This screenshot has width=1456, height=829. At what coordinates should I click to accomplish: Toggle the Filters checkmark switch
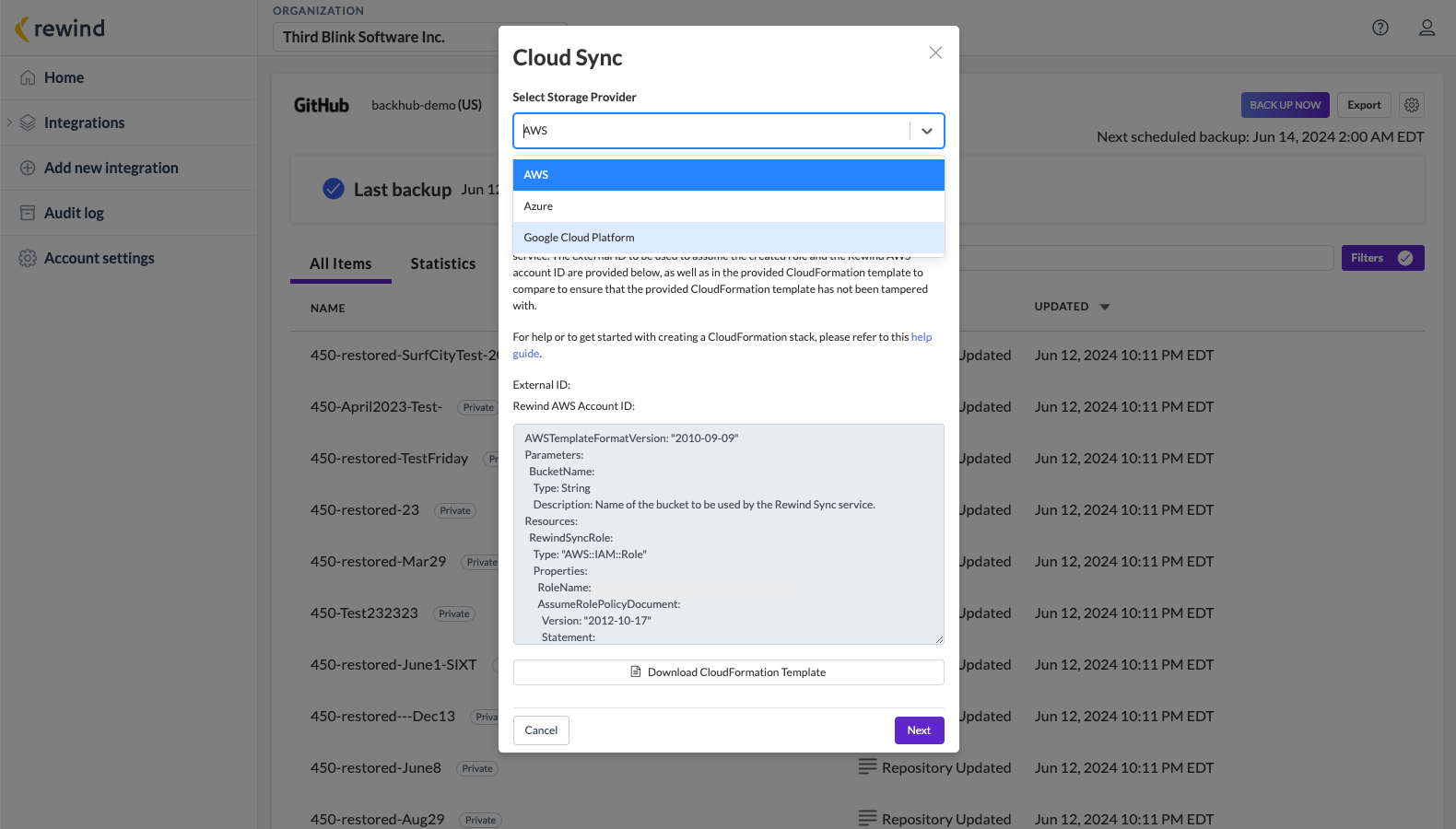coord(1405,258)
